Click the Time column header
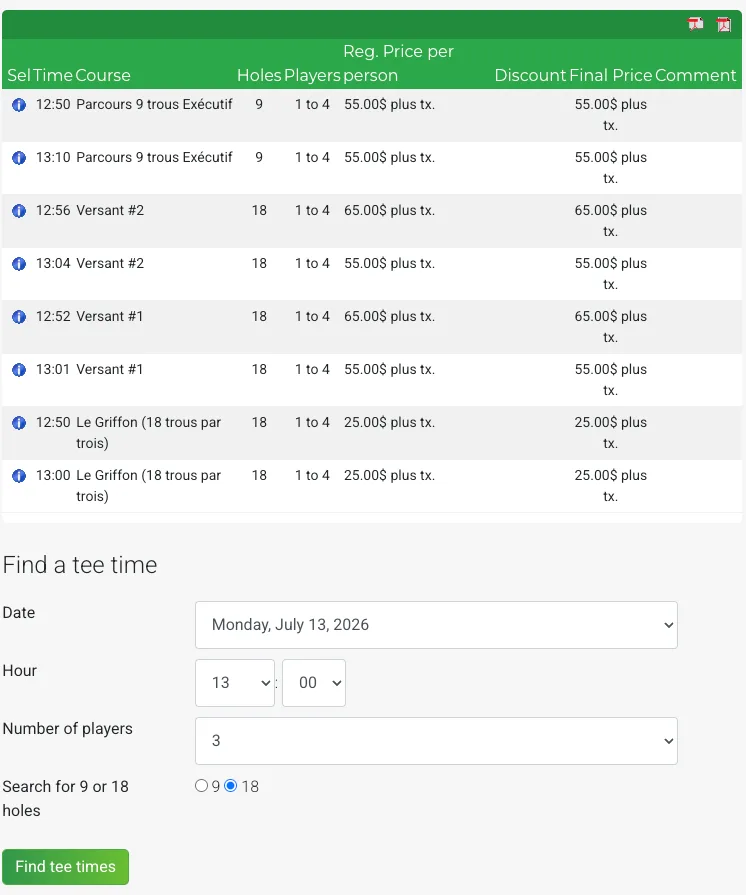The width and height of the screenshot is (746, 895). tap(53, 75)
